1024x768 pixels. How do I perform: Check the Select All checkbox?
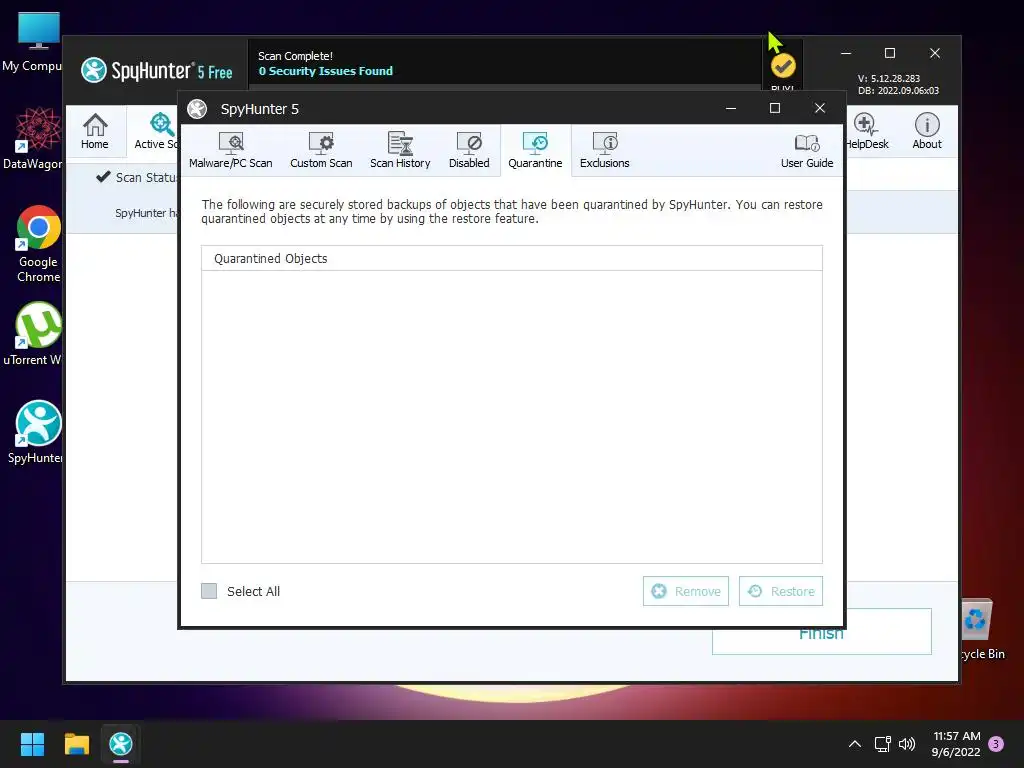tap(209, 591)
